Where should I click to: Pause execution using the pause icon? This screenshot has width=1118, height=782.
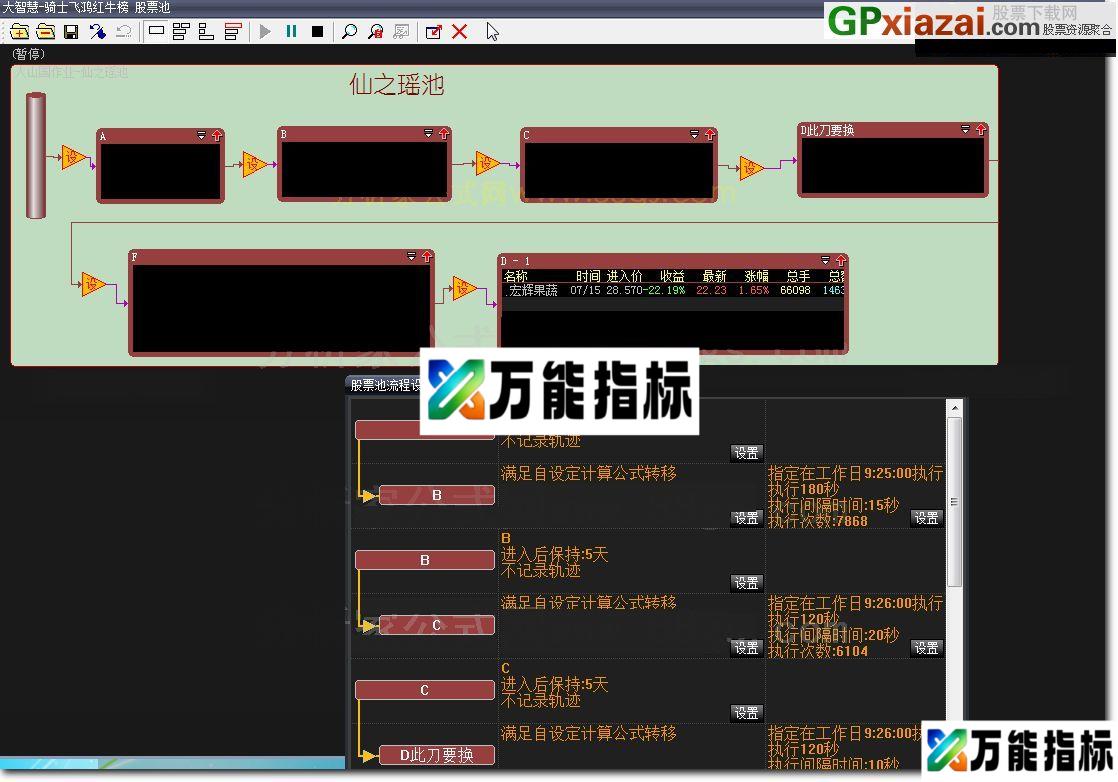[291, 31]
